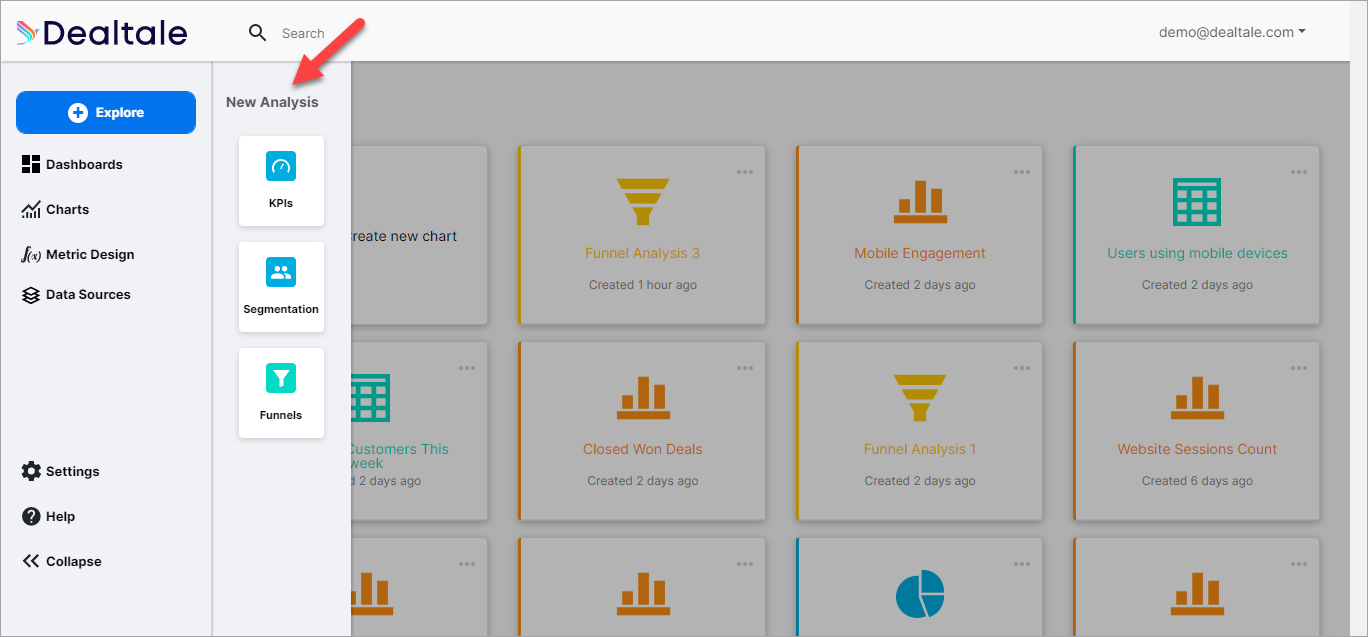Click the Help question mark icon

31,516
